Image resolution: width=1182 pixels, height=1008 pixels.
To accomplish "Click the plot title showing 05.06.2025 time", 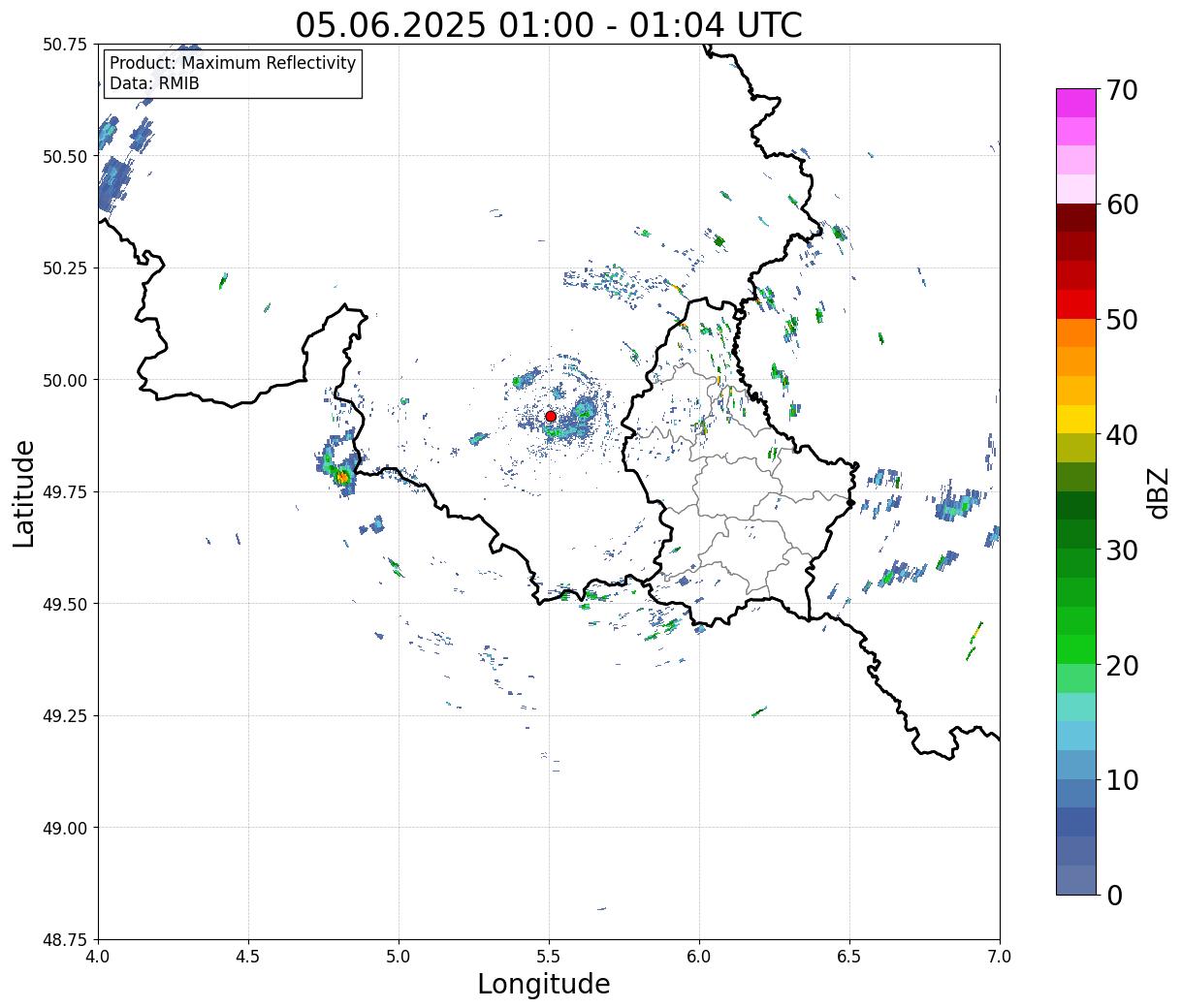I will [x=549, y=24].
